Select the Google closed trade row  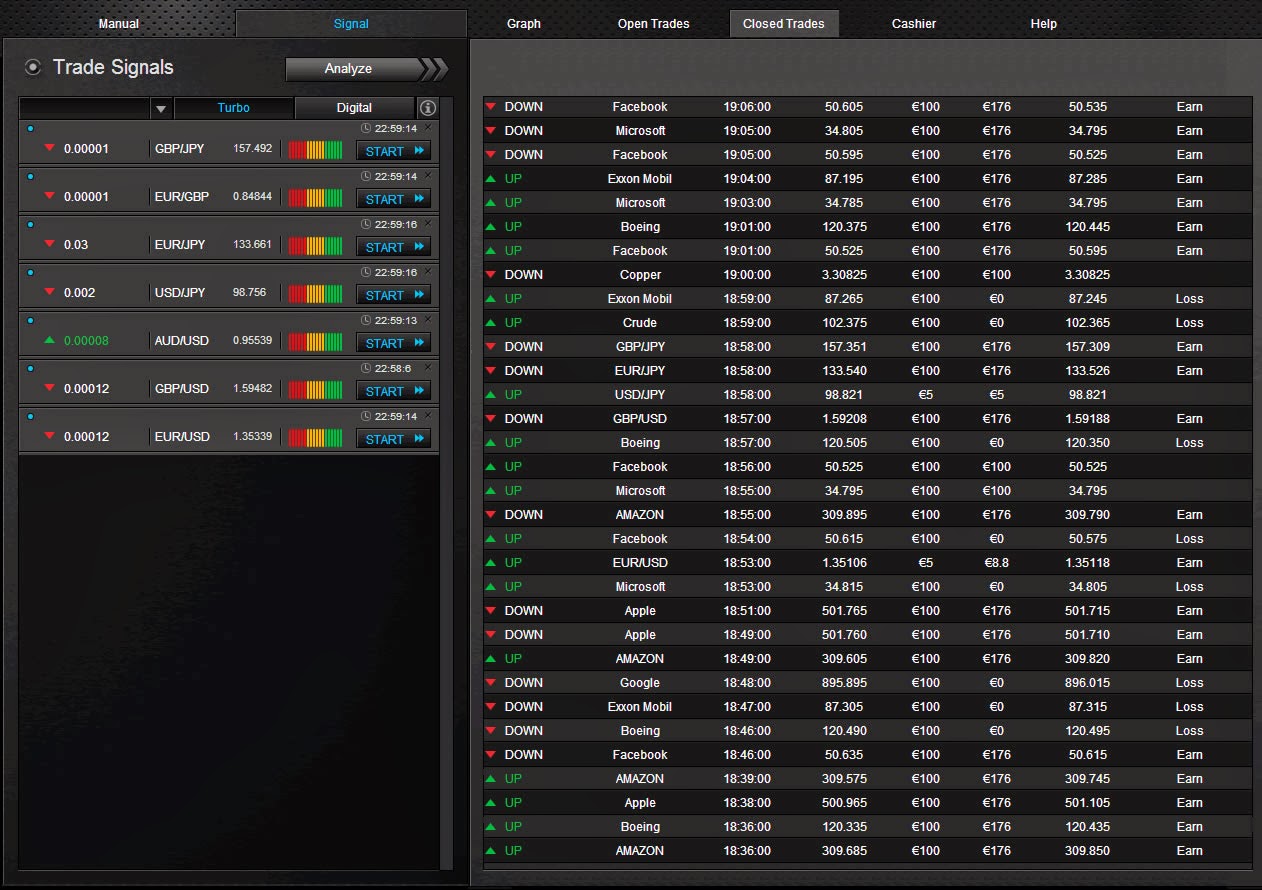click(867, 682)
